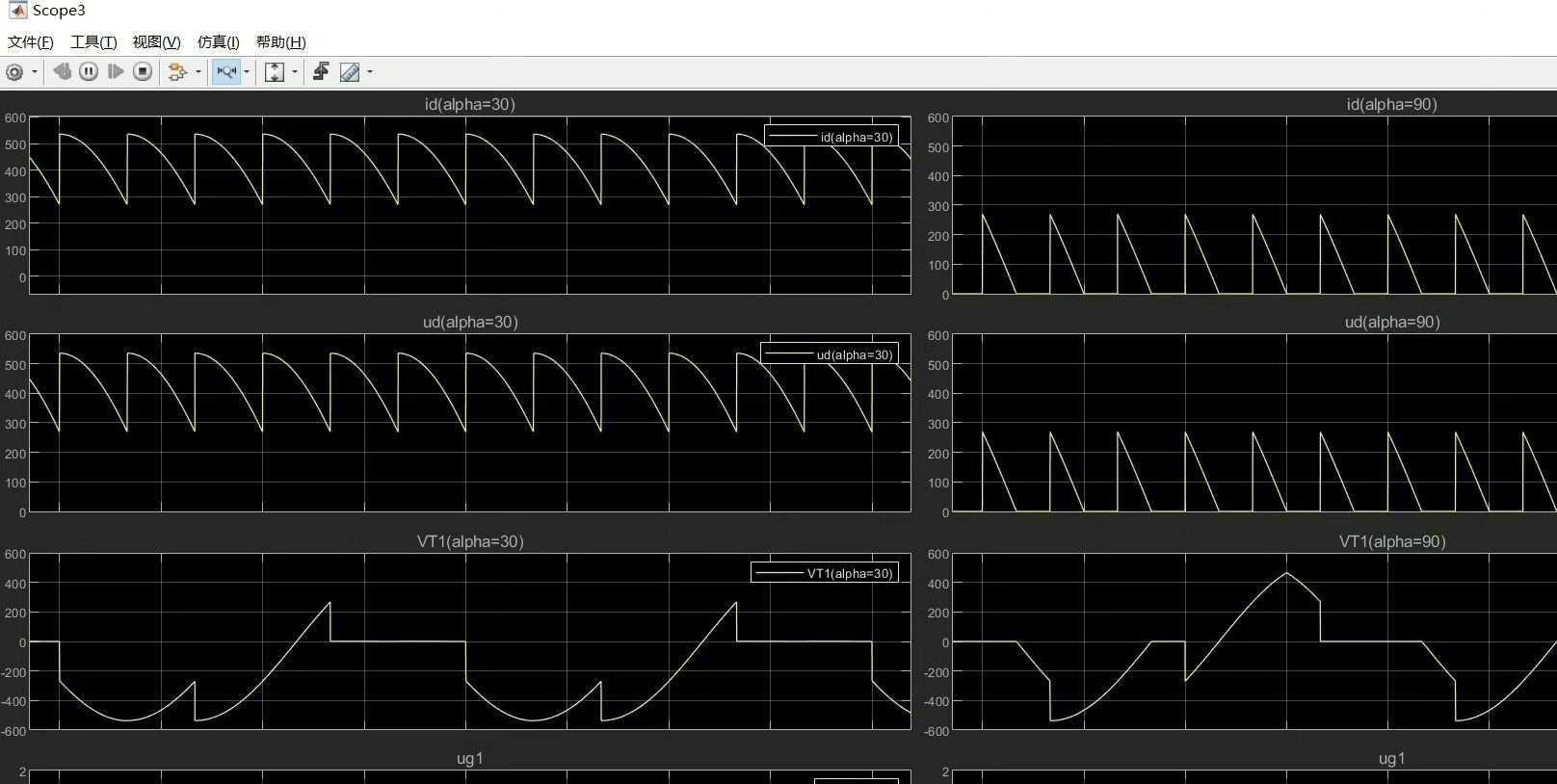Image resolution: width=1557 pixels, height=784 pixels.
Task: Toggle the Cursor Measurements ruler icon
Action: point(350,72)
